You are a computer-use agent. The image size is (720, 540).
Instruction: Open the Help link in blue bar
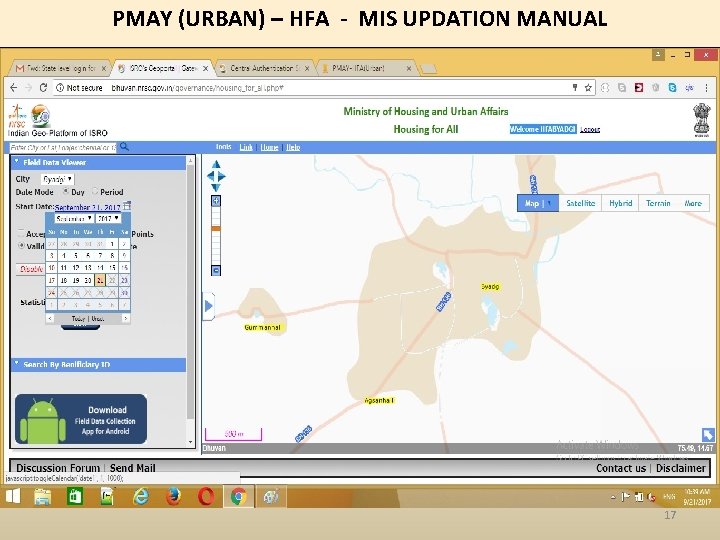click(x=293, y=147)
